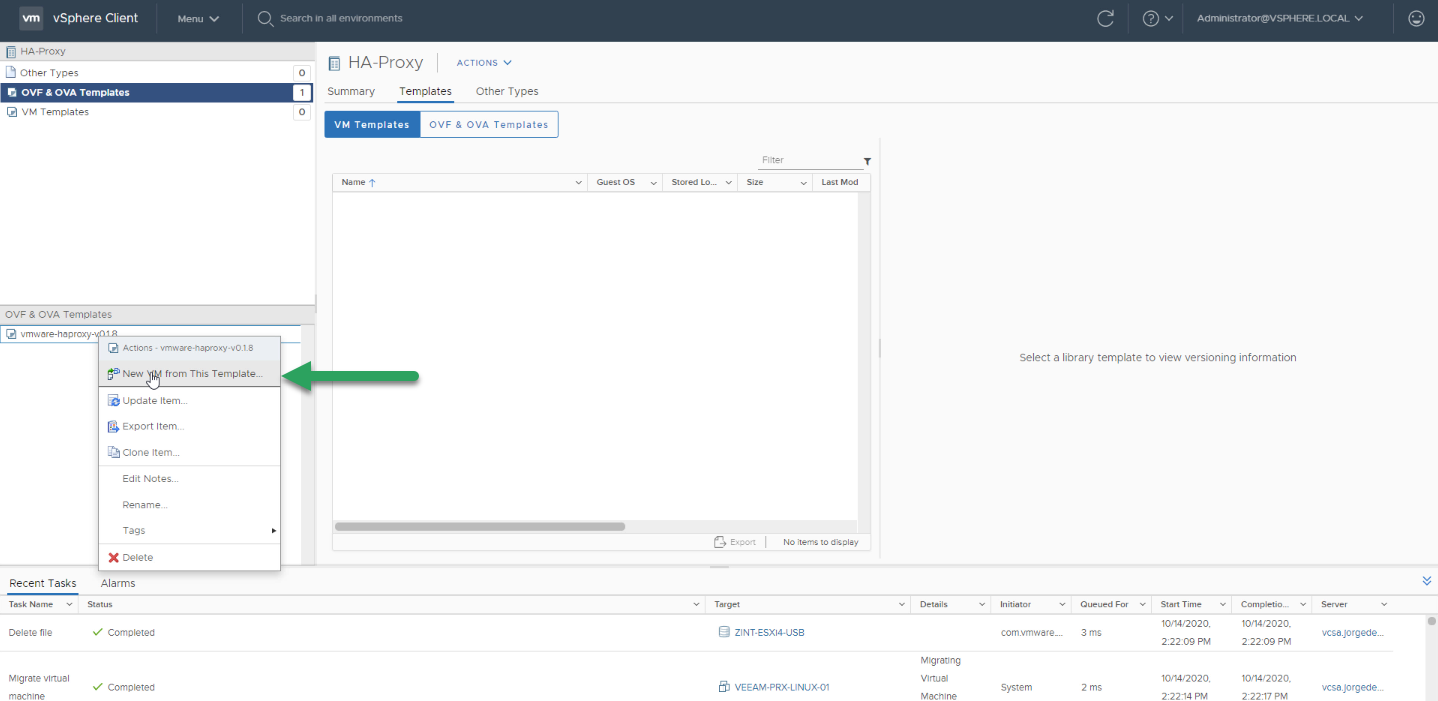The width and height of the screenshot is (1438, 701).
Task: Choose New VM from This Template
Action: 189,374
